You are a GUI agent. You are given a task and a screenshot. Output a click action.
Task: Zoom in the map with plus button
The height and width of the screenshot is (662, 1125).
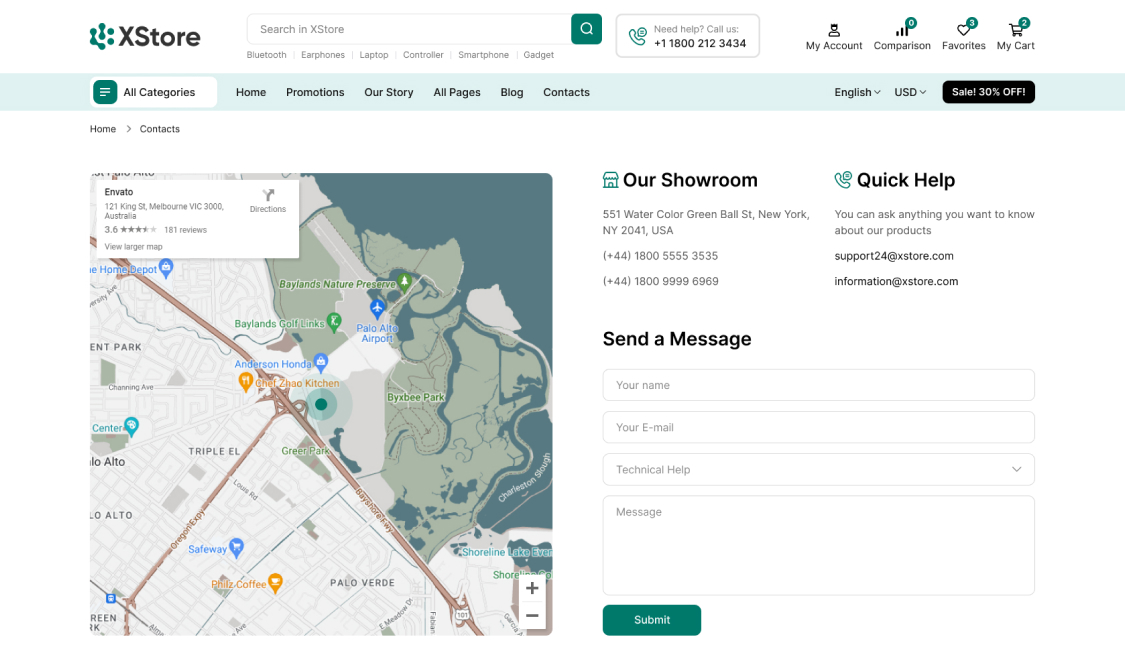click(532, 588)
